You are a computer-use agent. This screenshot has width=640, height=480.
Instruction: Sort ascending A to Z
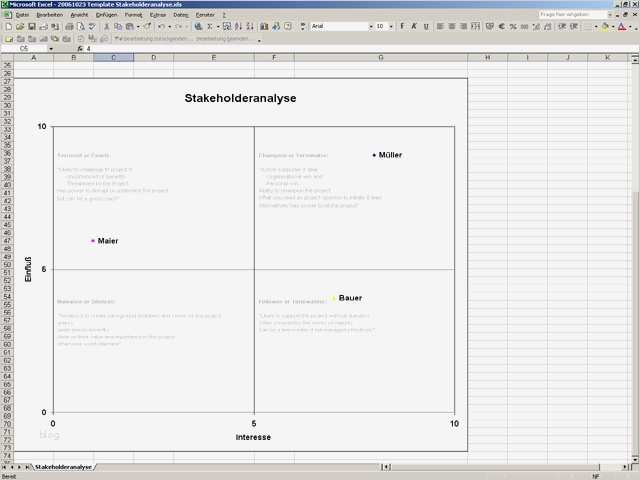tap(238, 27)
